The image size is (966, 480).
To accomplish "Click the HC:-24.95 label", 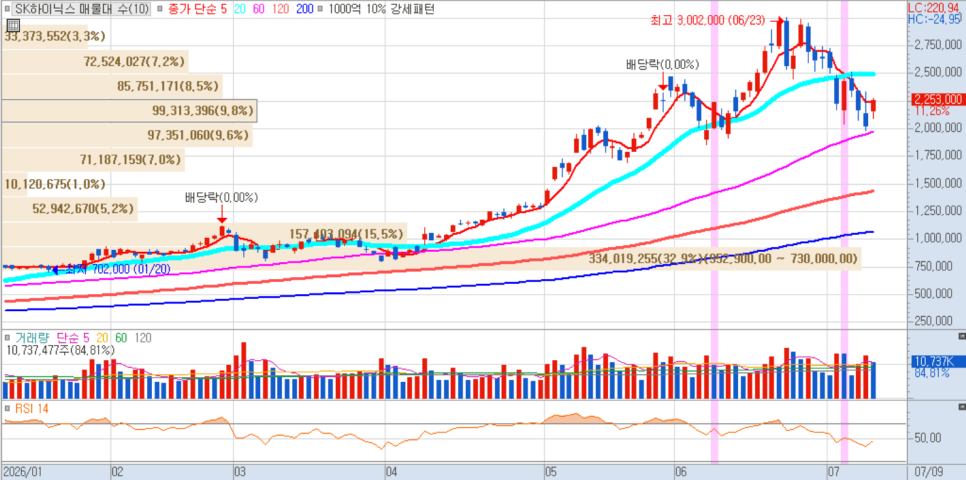I will point(936,19).
